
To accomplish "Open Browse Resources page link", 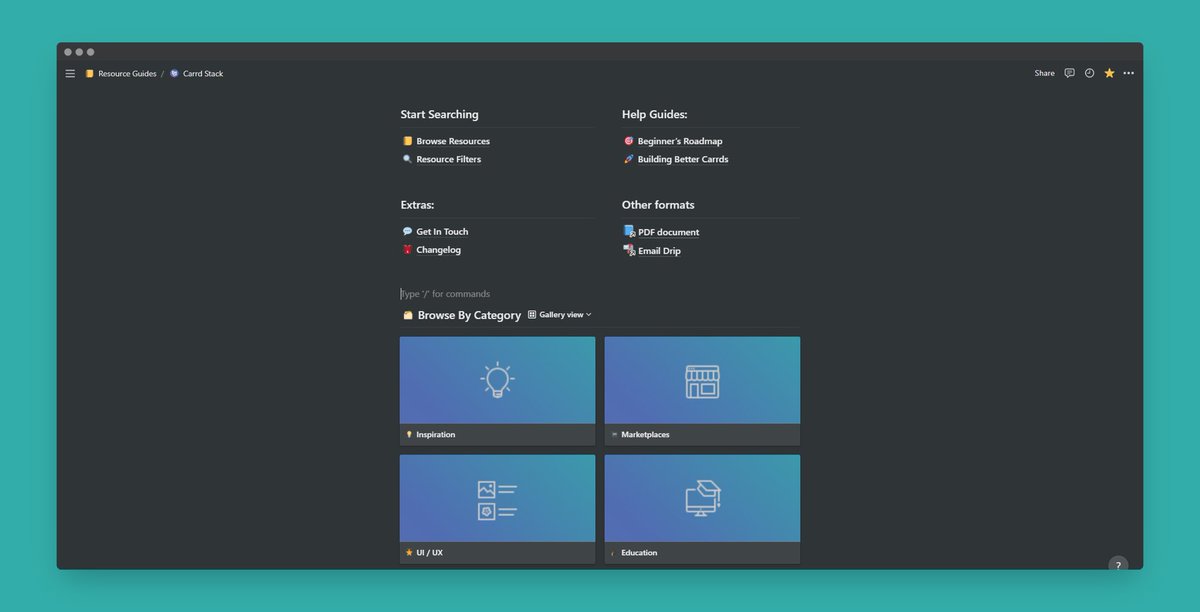I will coord(453,141).
